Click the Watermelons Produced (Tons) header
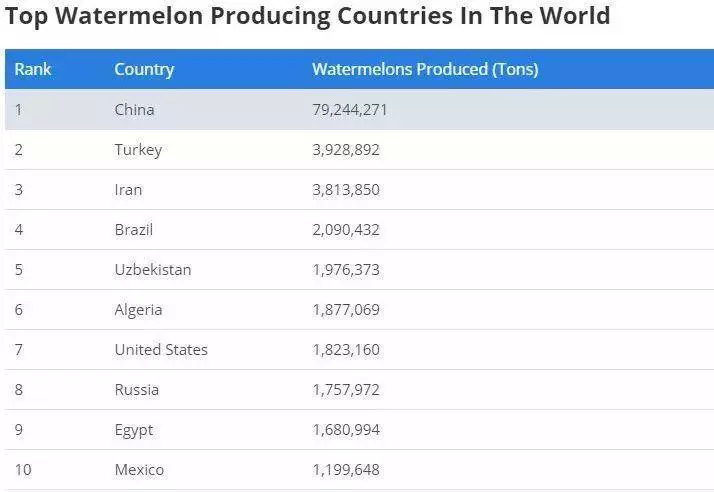 (x=425, y=70)
